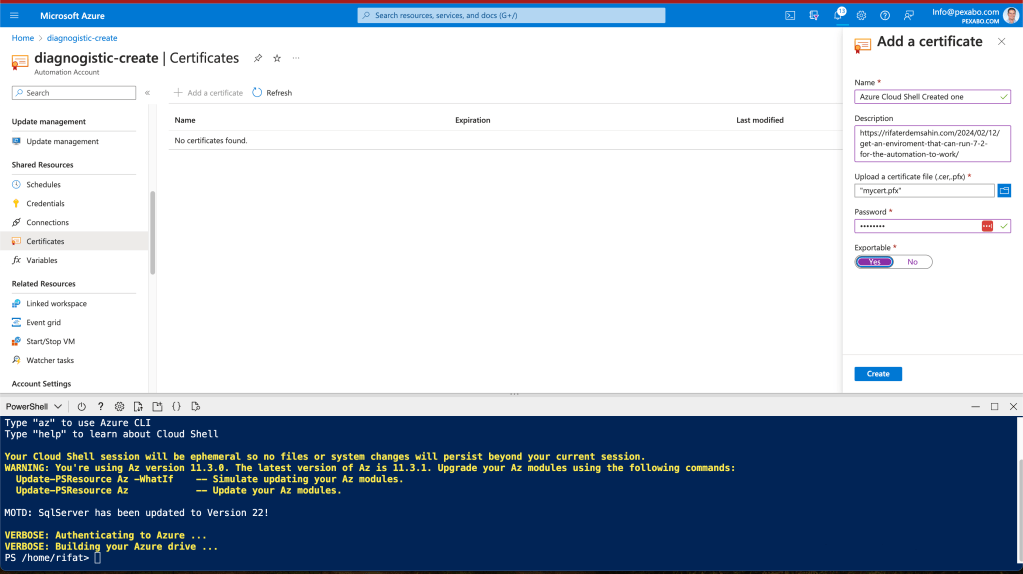Click the PS /home/rifat prompt line
This screenshot has height=574, width=1023.
point(52,558)
